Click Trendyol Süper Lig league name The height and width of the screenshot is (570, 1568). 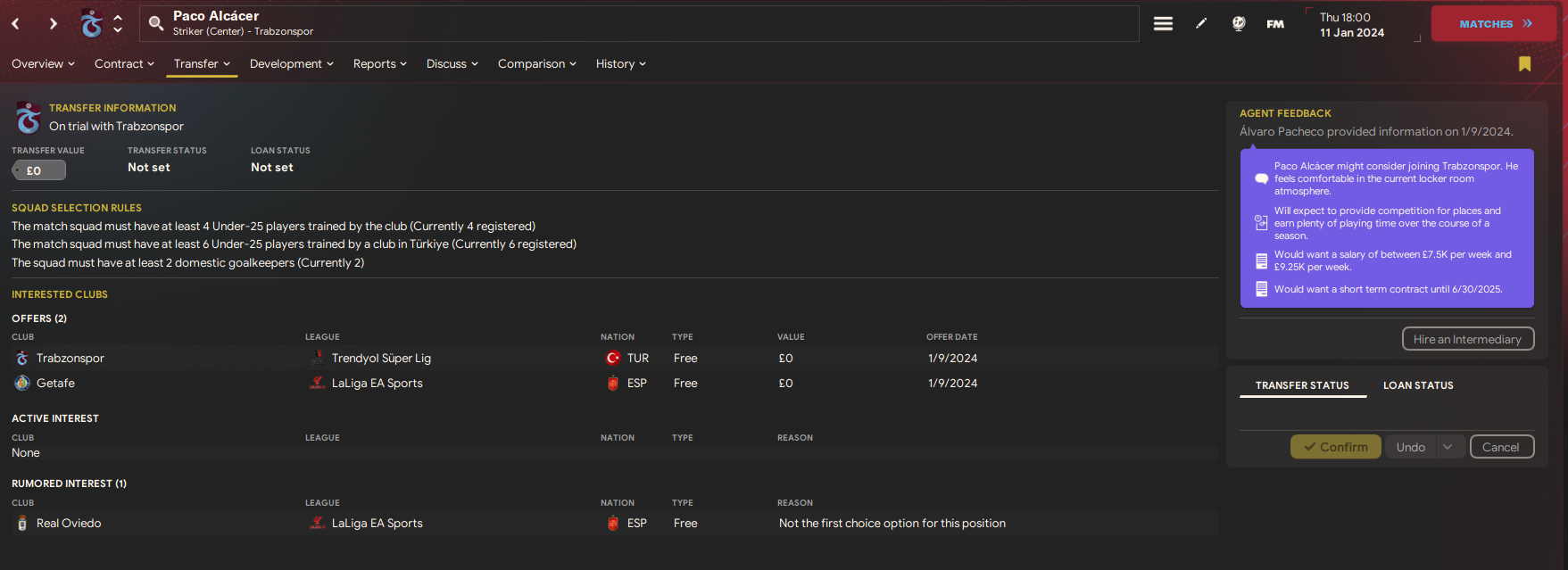381,358
